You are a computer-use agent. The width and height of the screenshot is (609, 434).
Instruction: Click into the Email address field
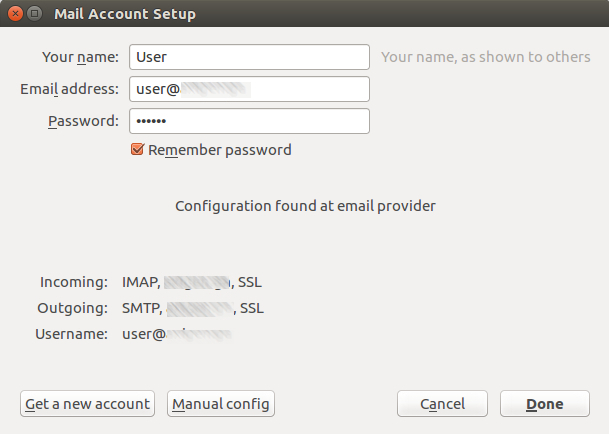249,89
